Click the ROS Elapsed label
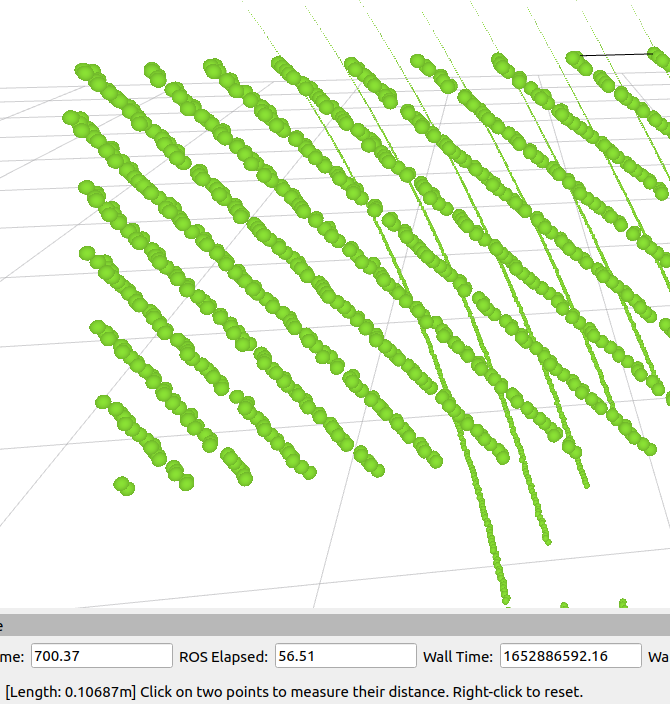Screen dimensions: 670x704 (223, 656)
